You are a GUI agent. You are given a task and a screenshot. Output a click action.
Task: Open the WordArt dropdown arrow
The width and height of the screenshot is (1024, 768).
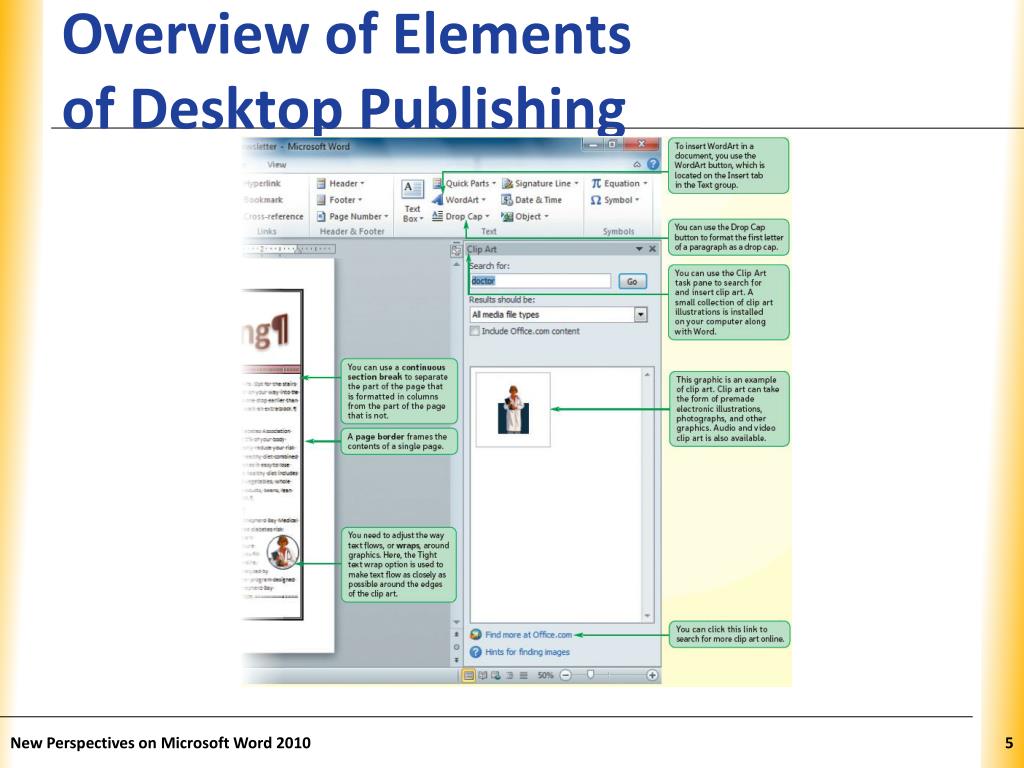pos(484,200)
